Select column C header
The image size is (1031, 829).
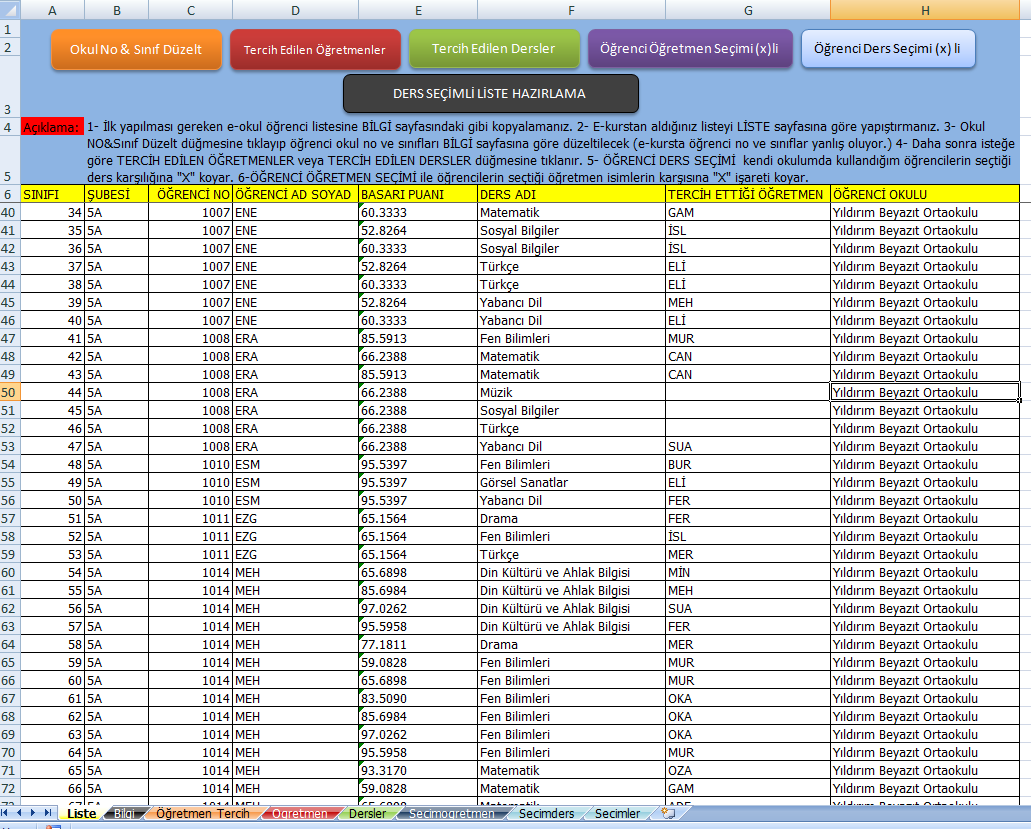click(191, 10)
